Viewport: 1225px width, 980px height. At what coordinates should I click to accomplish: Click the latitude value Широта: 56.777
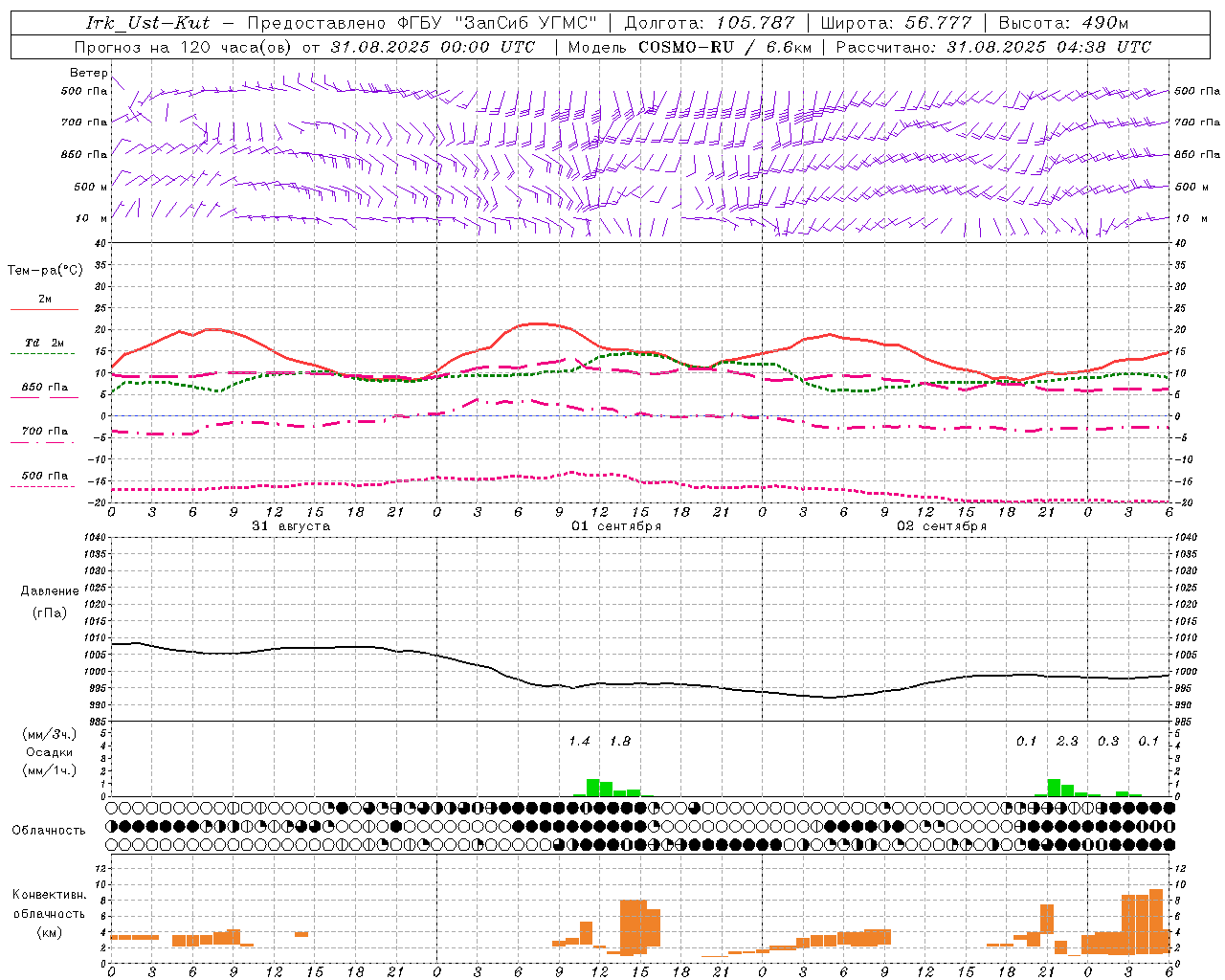897,23
